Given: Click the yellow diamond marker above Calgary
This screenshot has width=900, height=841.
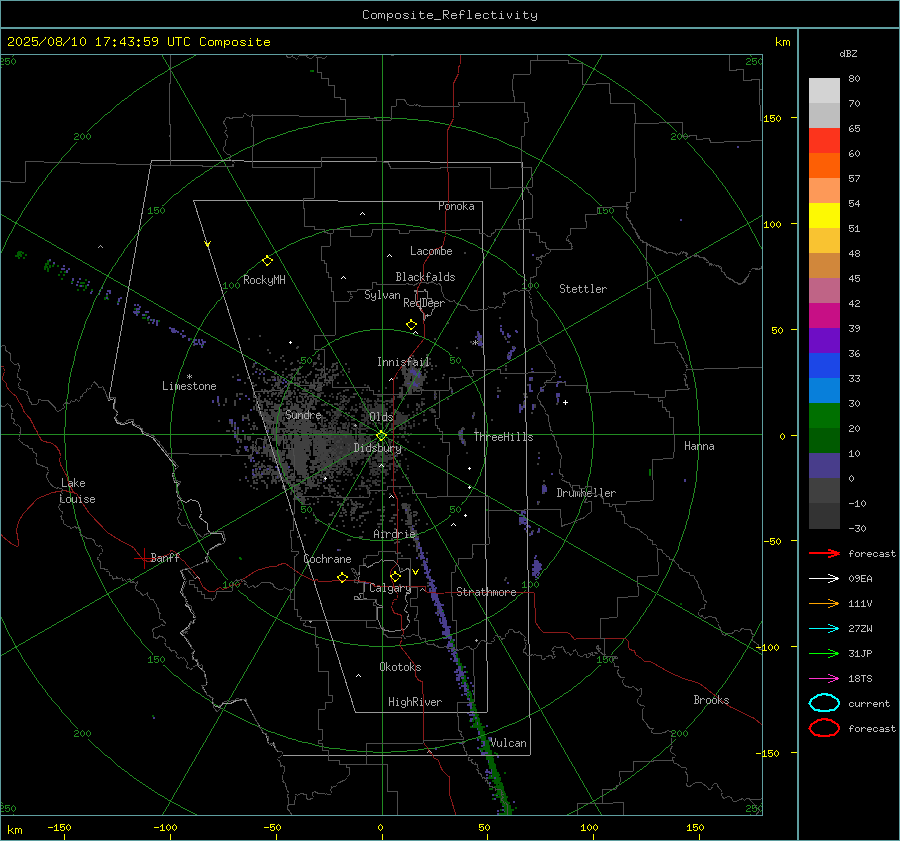Looking at the screenshot, I should 395,576.
